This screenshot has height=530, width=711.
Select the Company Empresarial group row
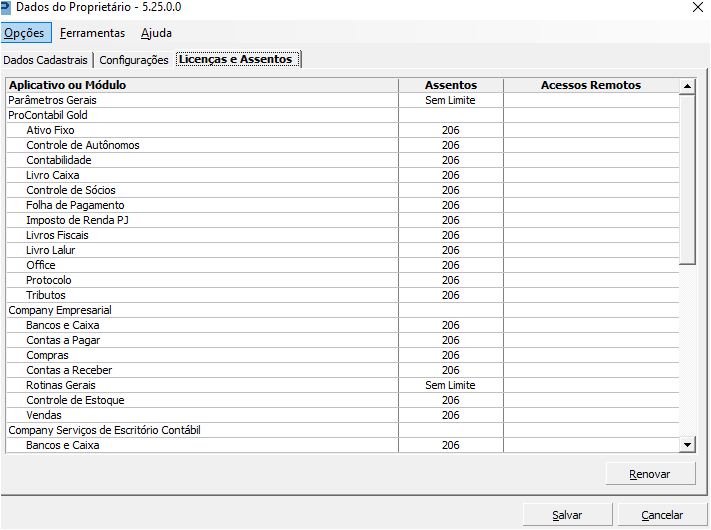(343, 310)
